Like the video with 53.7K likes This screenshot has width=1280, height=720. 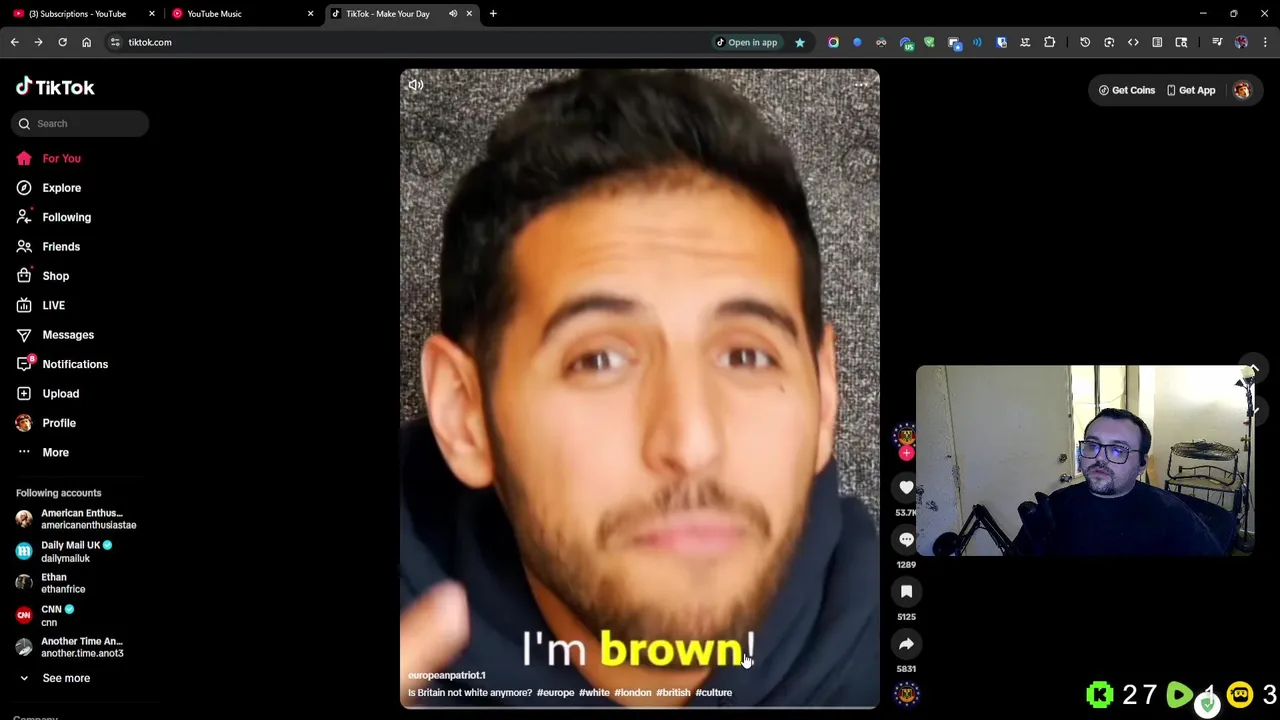(906, 487)
